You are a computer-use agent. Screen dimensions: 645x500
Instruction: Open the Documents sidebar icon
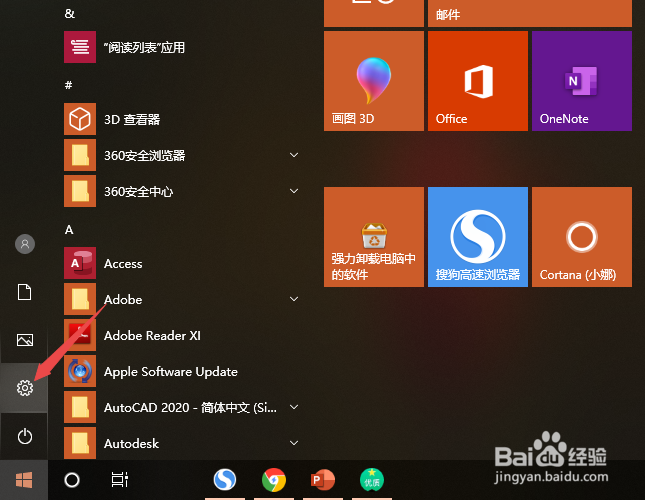(x=25, y=292)
